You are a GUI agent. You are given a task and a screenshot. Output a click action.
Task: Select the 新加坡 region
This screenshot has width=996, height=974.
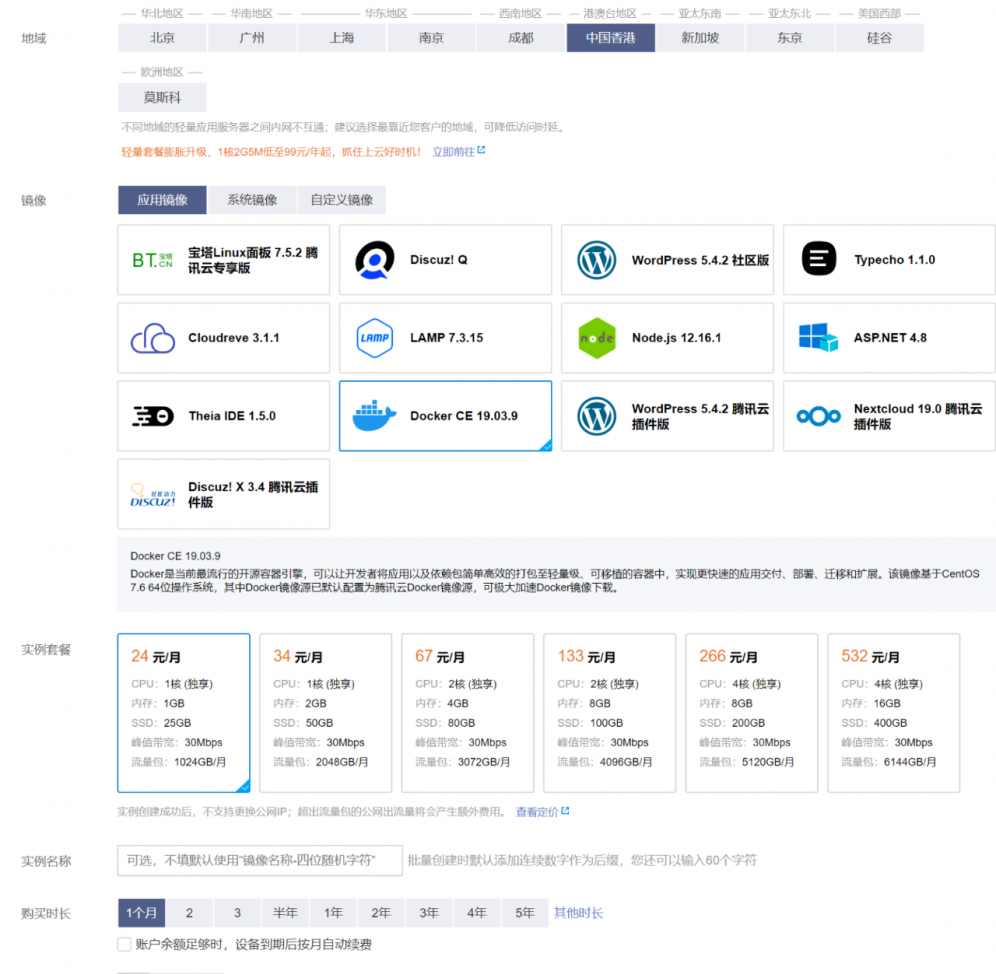click(700, 38)
